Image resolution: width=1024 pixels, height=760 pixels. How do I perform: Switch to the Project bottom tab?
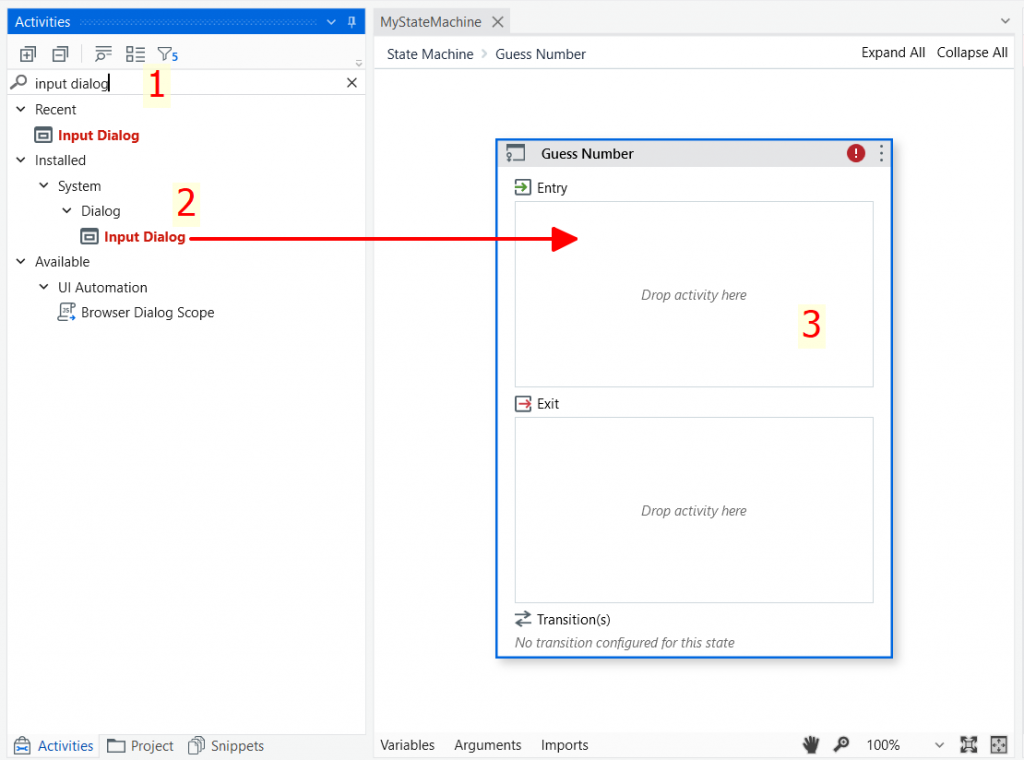click(x=140, y=746)
